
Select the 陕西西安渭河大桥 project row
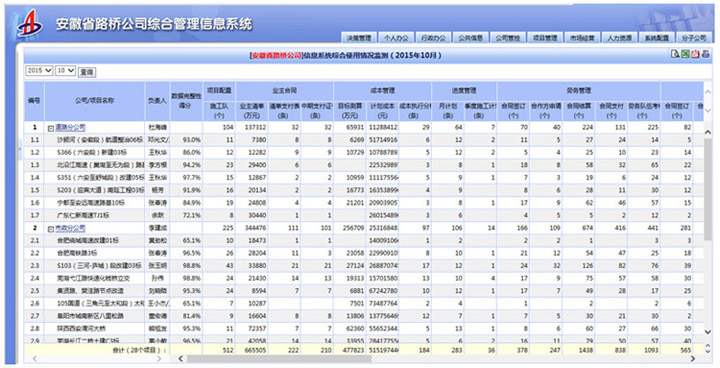pyautogui.click(x=364, y=328)
